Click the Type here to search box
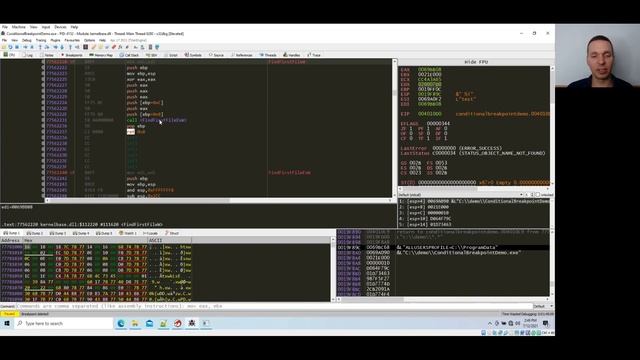The image size is (640, 360). pos(64,323)
